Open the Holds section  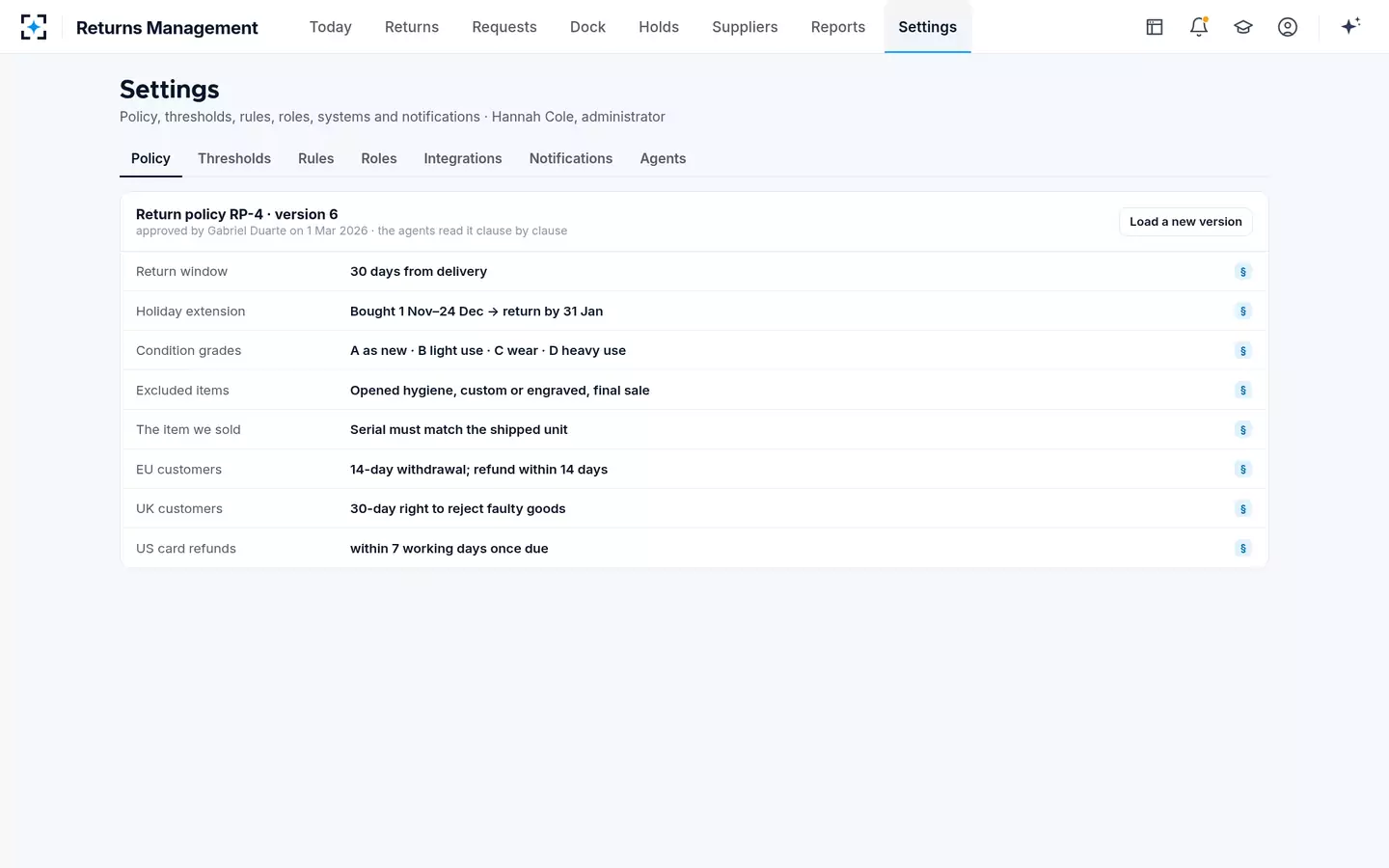(x=659, y=27)
